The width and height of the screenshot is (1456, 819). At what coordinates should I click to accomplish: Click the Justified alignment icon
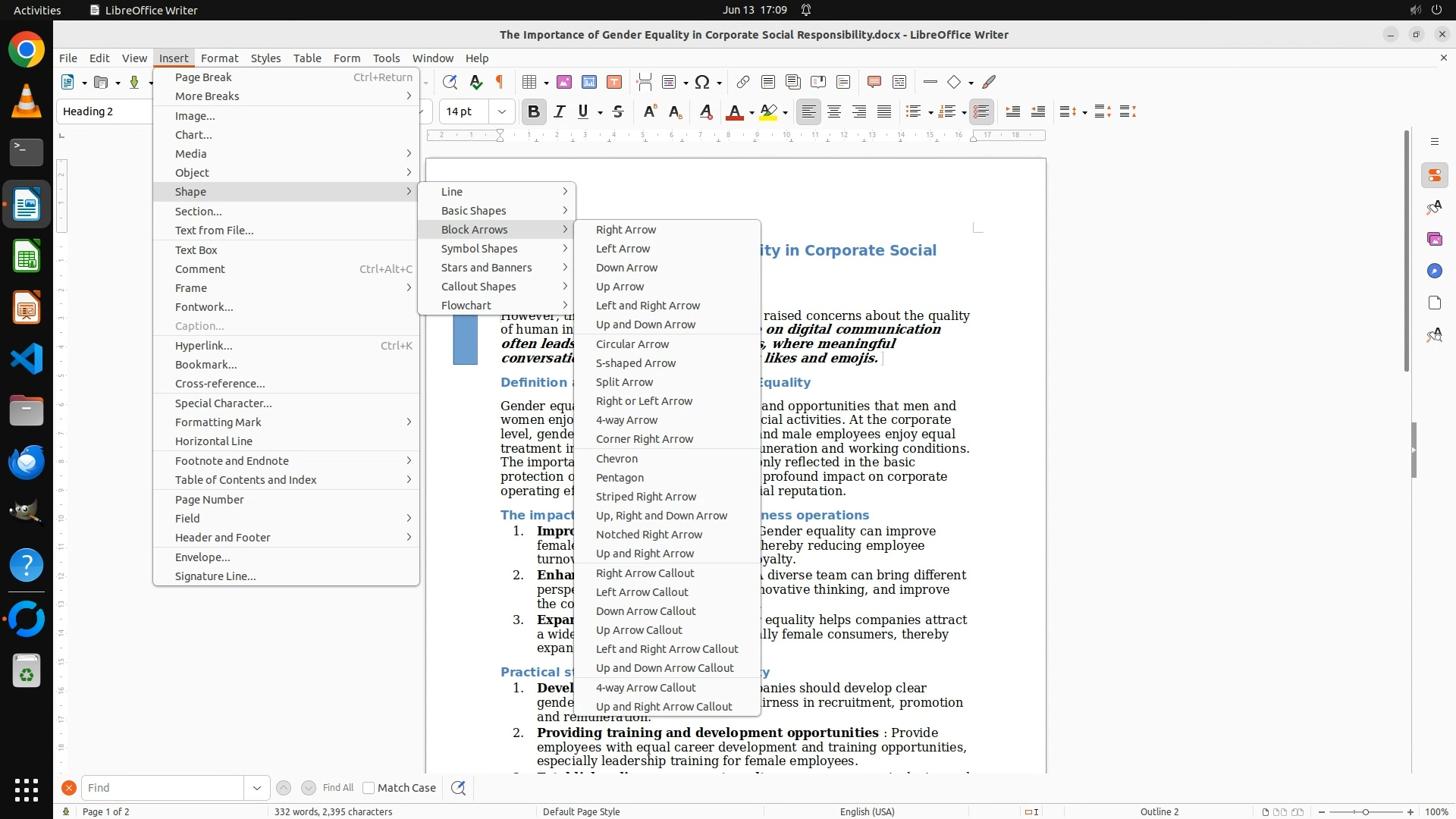click(x=884, y=111)
